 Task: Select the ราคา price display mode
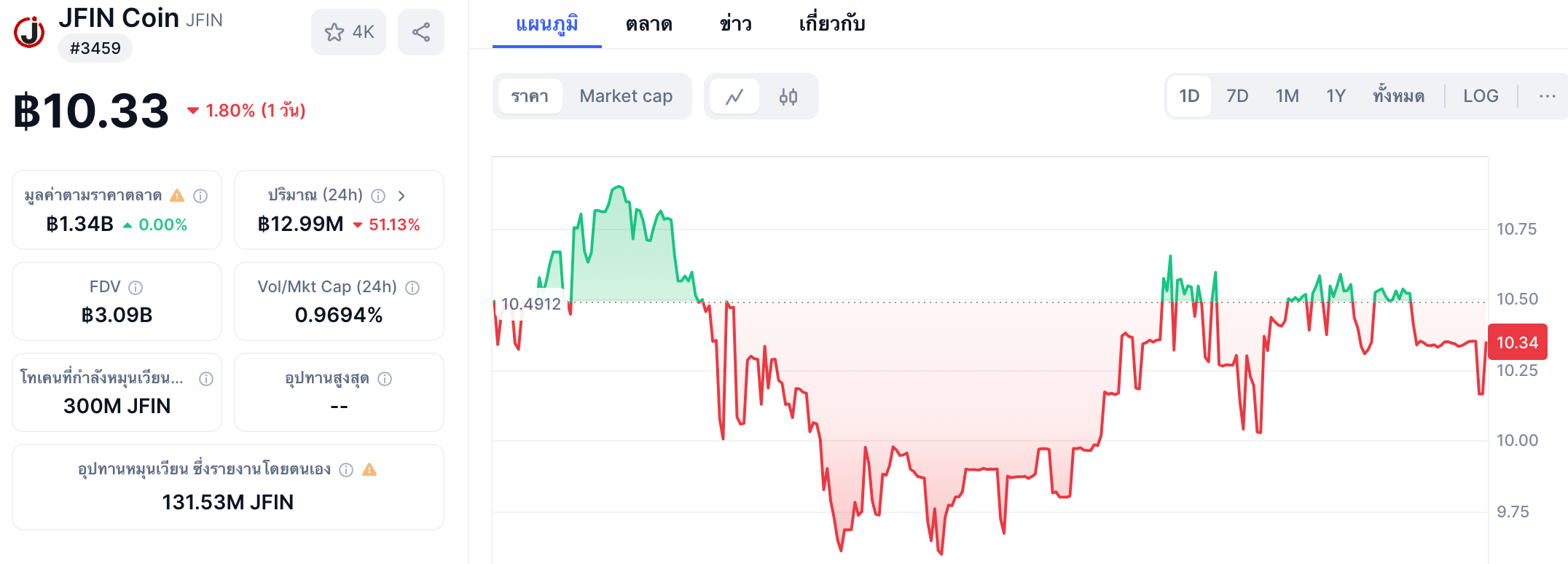pyautogui.click(x=530, y=96)
